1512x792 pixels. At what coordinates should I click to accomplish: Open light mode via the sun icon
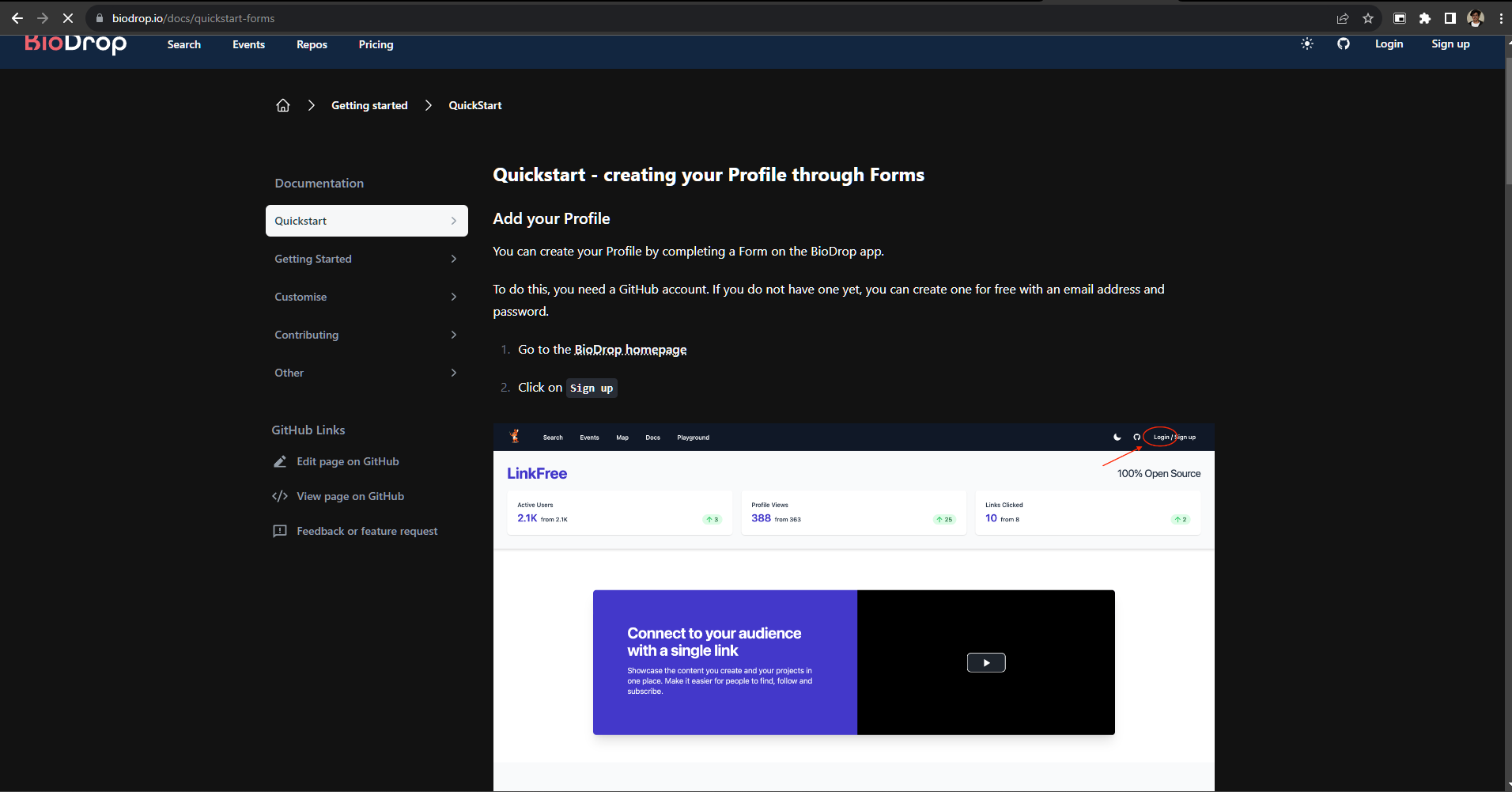click(x=1306, y=44)
